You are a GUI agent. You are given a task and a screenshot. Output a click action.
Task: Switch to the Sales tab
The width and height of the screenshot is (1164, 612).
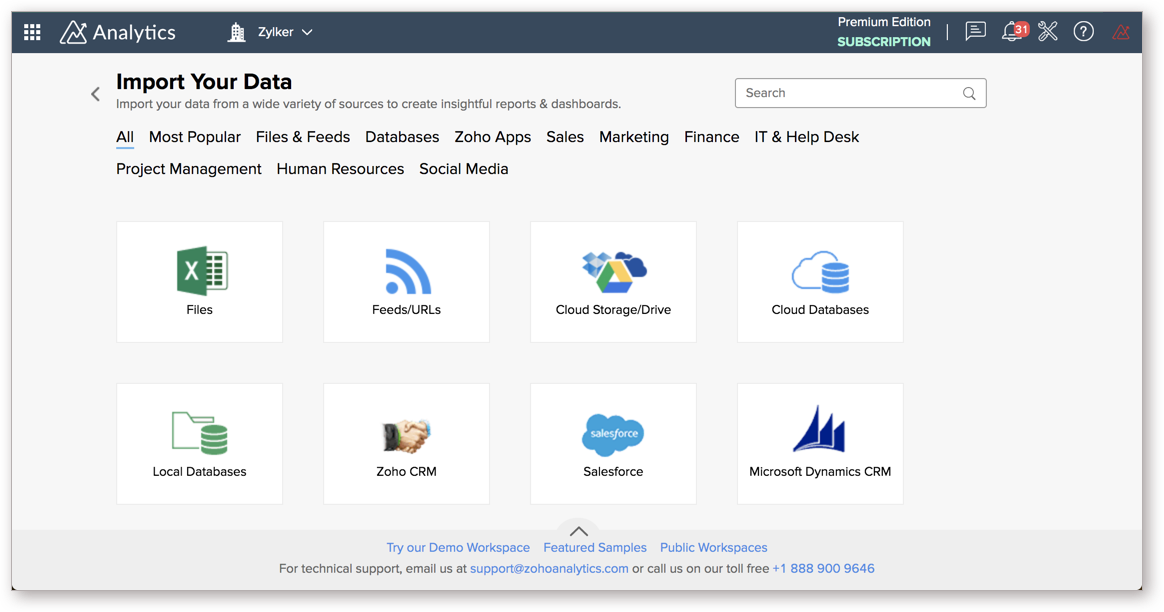(565, 137)
